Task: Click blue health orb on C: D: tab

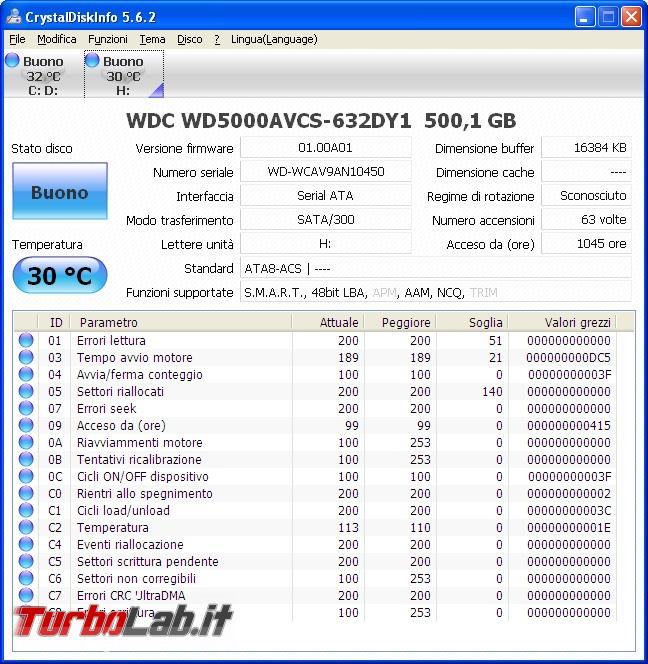Action: [12, 60]
